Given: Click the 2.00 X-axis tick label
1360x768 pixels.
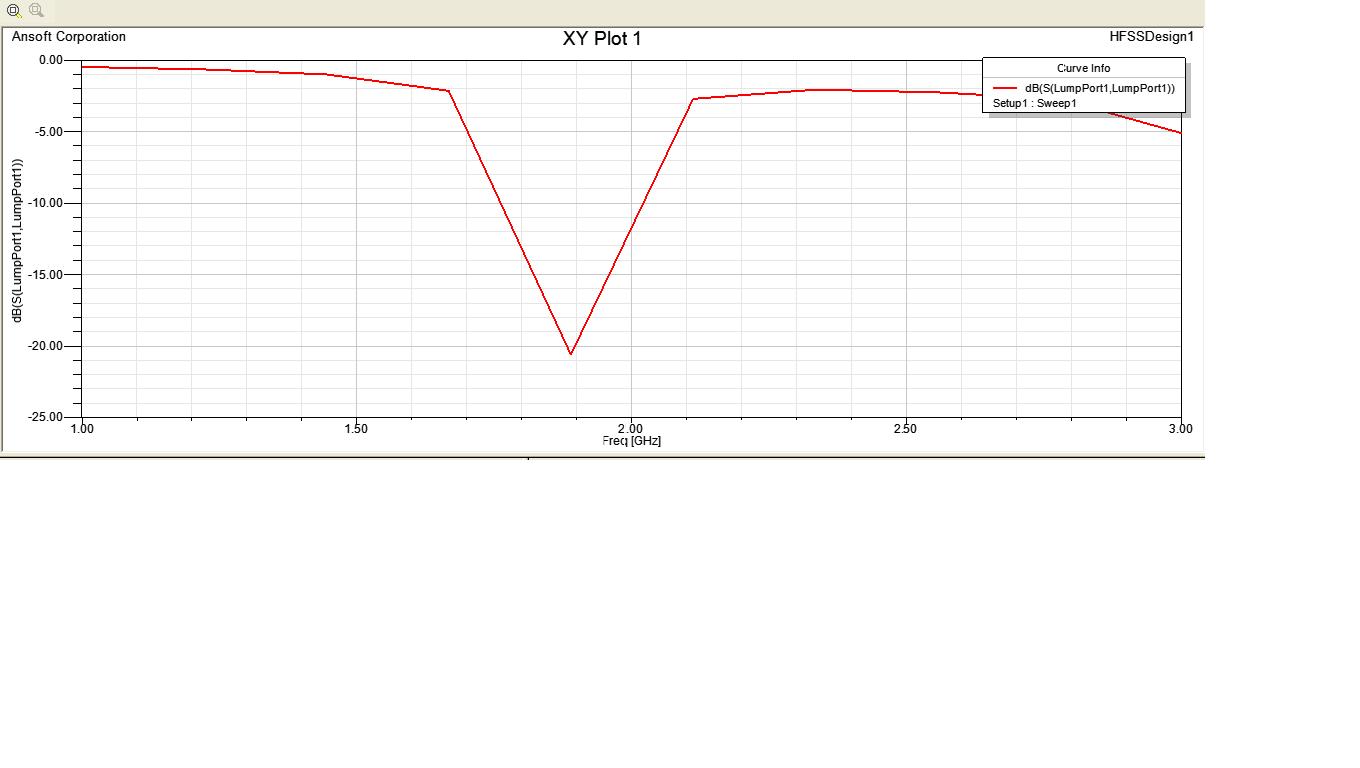Looking at the screenshot, I should (x=631, y=429).
